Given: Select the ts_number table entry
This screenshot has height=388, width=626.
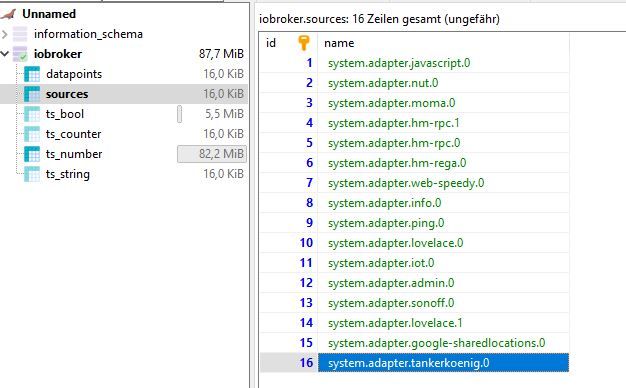Looking at the screenshot, I should tap(74, 154).
